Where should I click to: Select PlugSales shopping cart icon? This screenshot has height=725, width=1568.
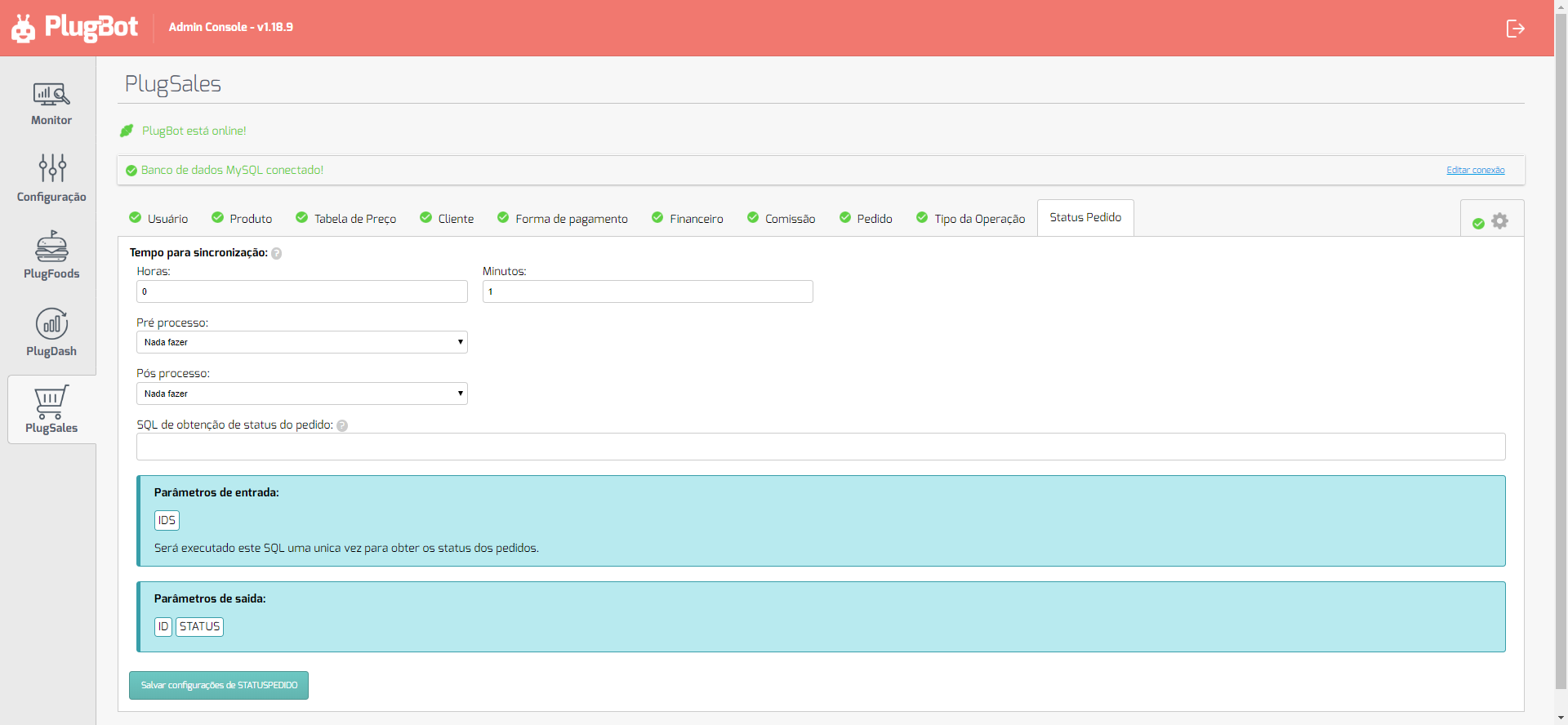[x=51, y=402]
